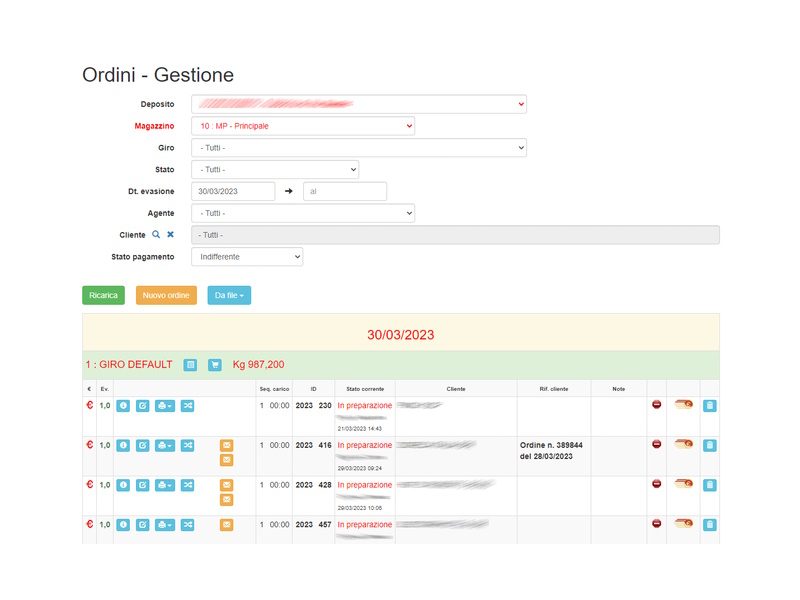
Task: Click the 'Seq. carico' column header
Action: pos(274,389)
